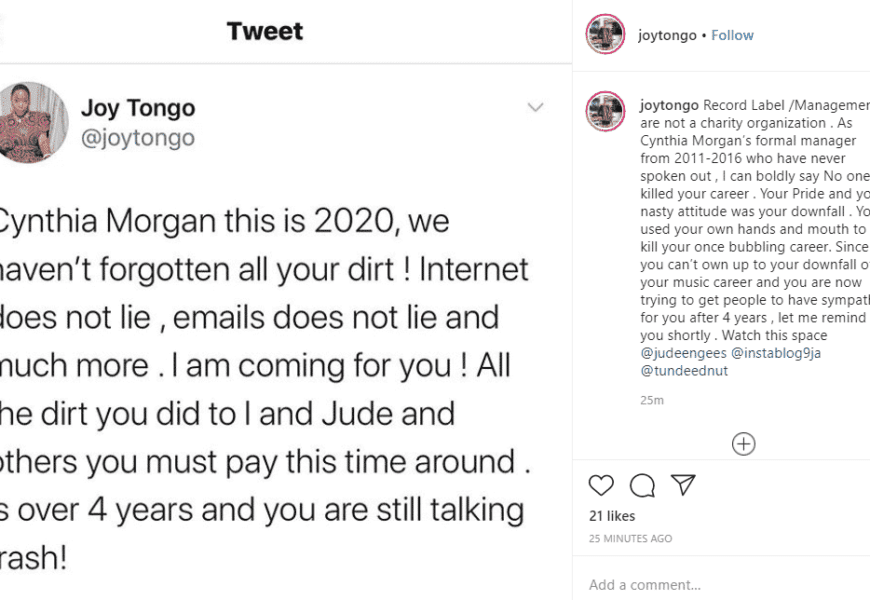870x600 pixels.
Task: Click the 25m caption timestamp
Action: coord(651,400)
